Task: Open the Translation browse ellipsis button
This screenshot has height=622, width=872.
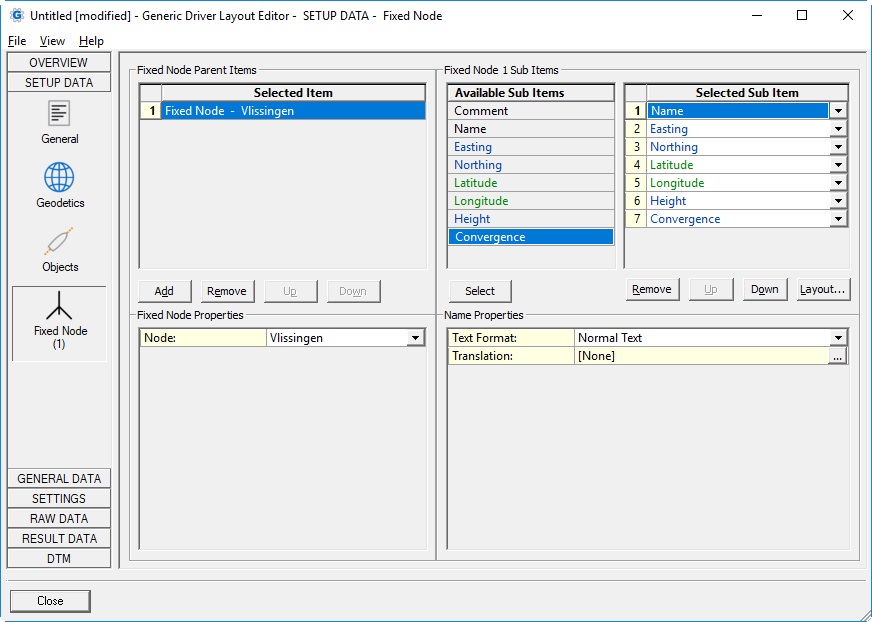Action: pos(838,356)
